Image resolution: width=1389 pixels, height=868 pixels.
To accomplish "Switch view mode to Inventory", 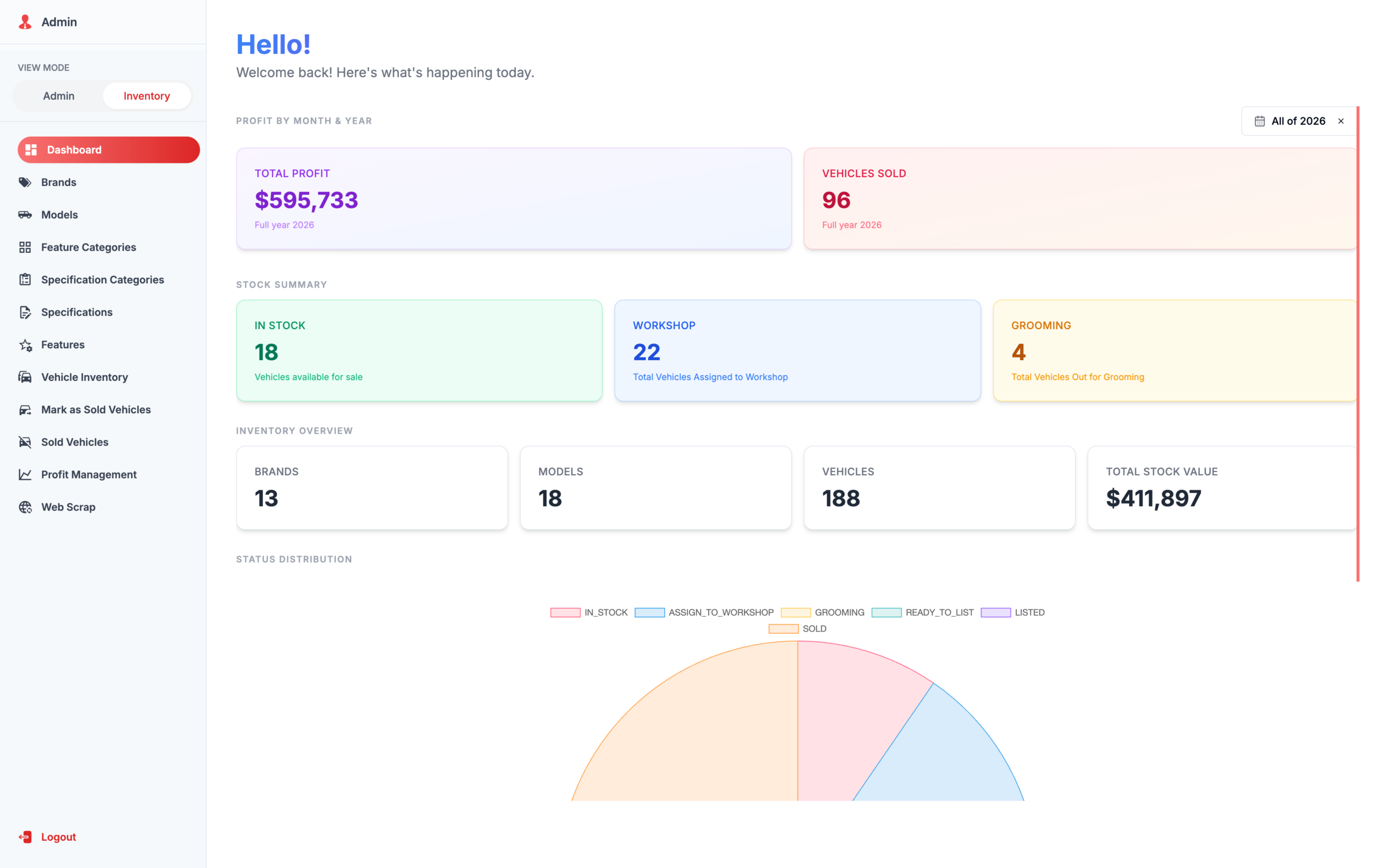I will [x=147, y=96].
